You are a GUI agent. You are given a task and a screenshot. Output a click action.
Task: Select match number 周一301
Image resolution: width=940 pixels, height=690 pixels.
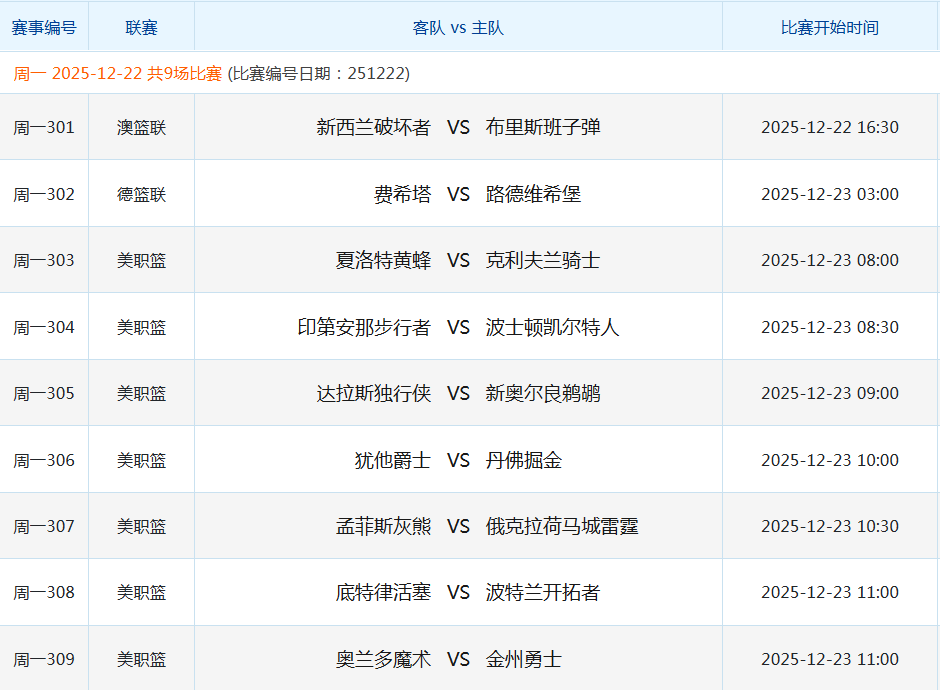point(44,127)
